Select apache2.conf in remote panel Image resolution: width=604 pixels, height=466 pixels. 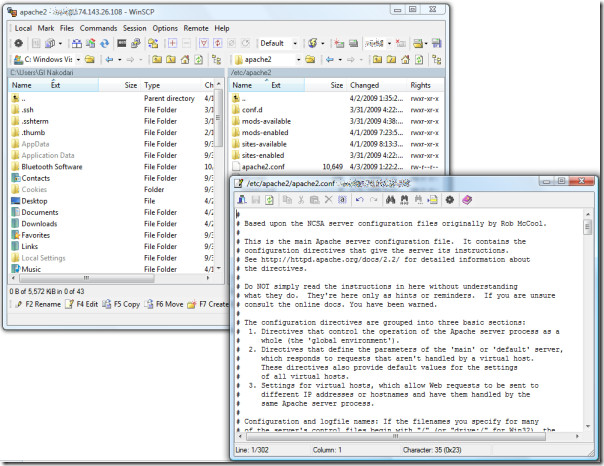pyautogui.click(x=263, y=167)
